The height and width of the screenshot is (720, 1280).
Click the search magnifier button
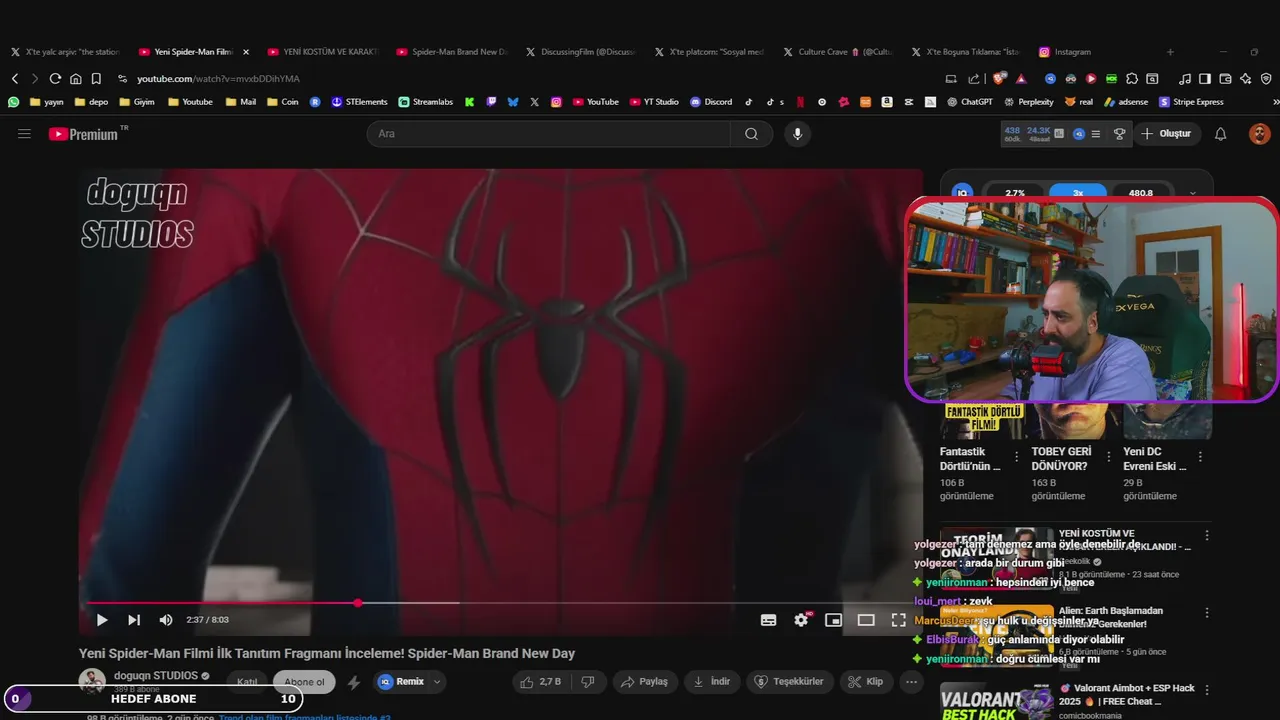(751, 134)
